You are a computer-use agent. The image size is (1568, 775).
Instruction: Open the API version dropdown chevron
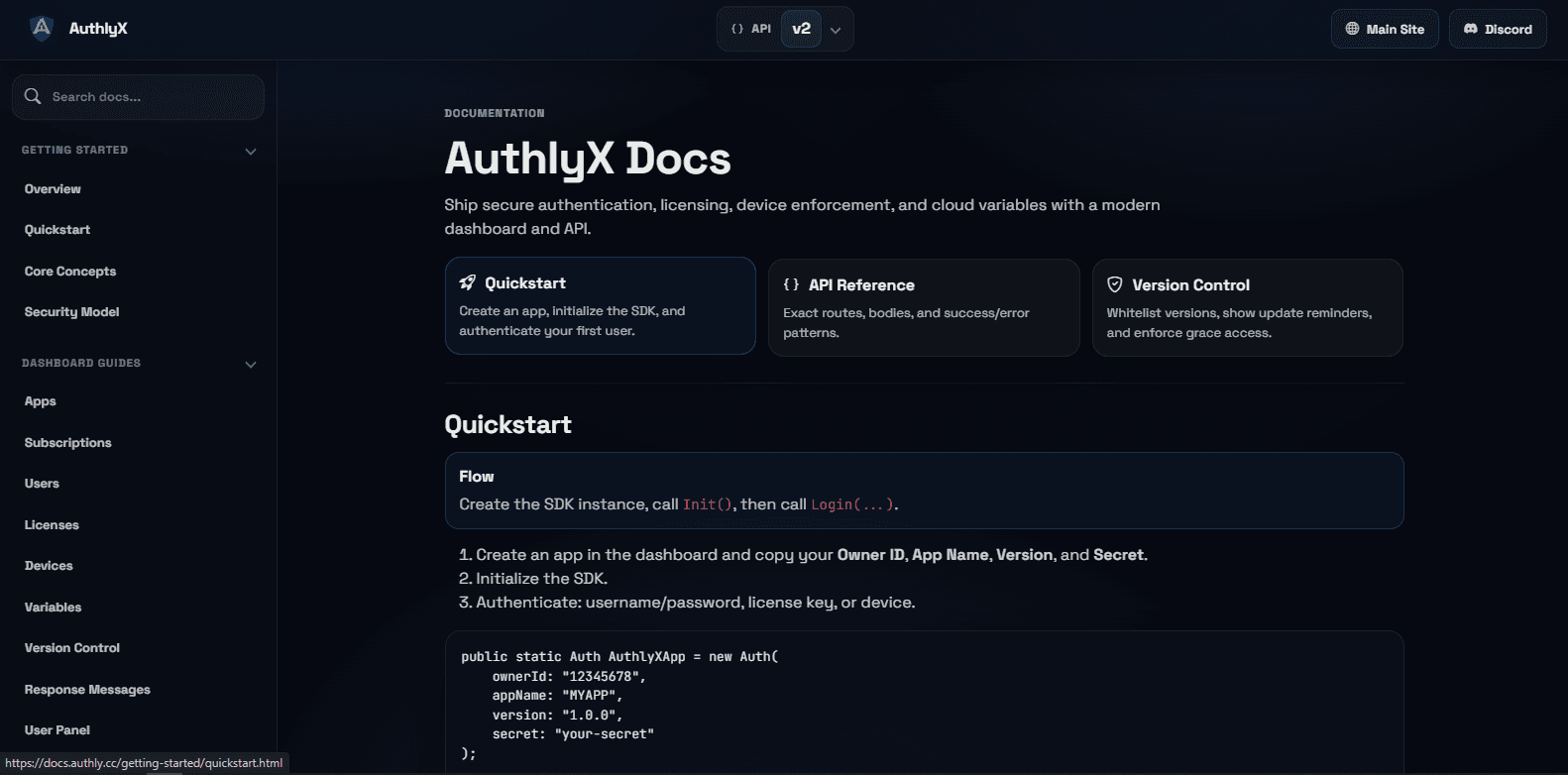pyautogui.click(x=836, y=30)
